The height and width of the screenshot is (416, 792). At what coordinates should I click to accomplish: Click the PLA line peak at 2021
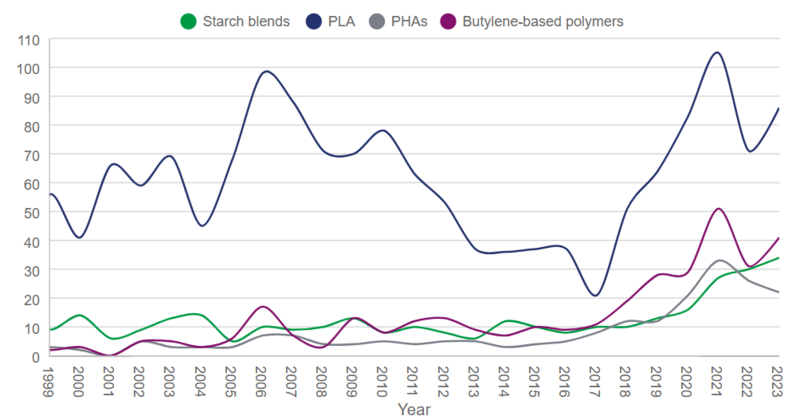pyautogui.click(x=718, y=53)
